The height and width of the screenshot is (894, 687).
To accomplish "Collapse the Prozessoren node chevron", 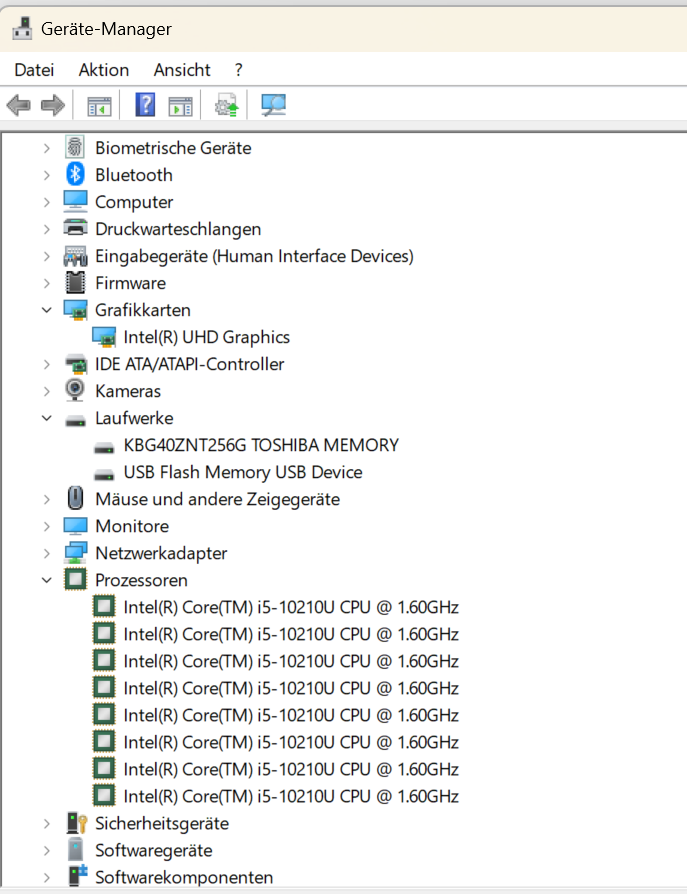I will pos(47,580).
